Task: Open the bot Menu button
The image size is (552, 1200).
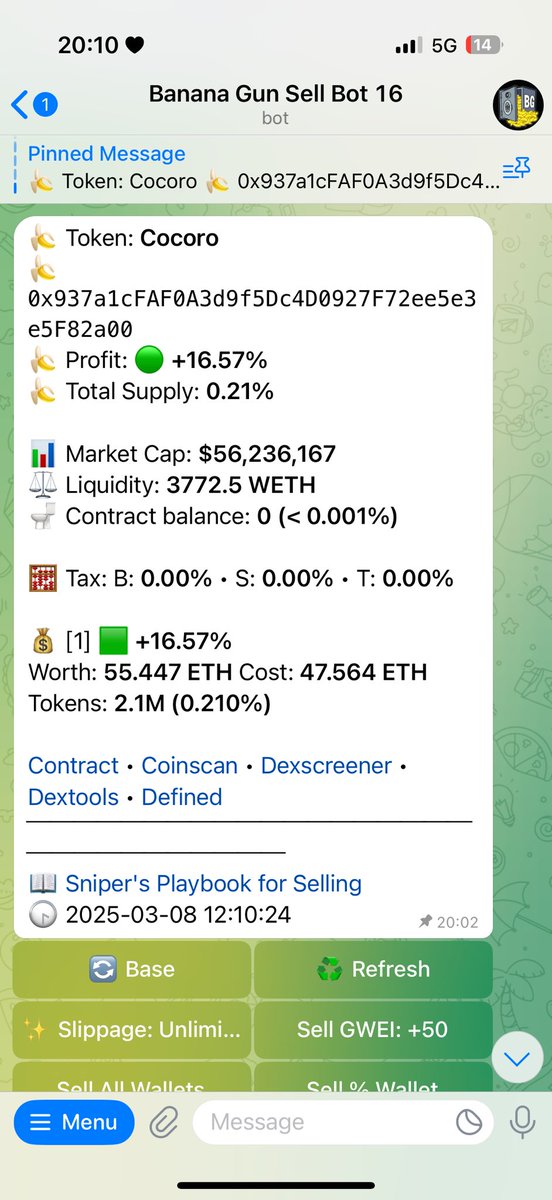Action: [x=73, y=1122]
